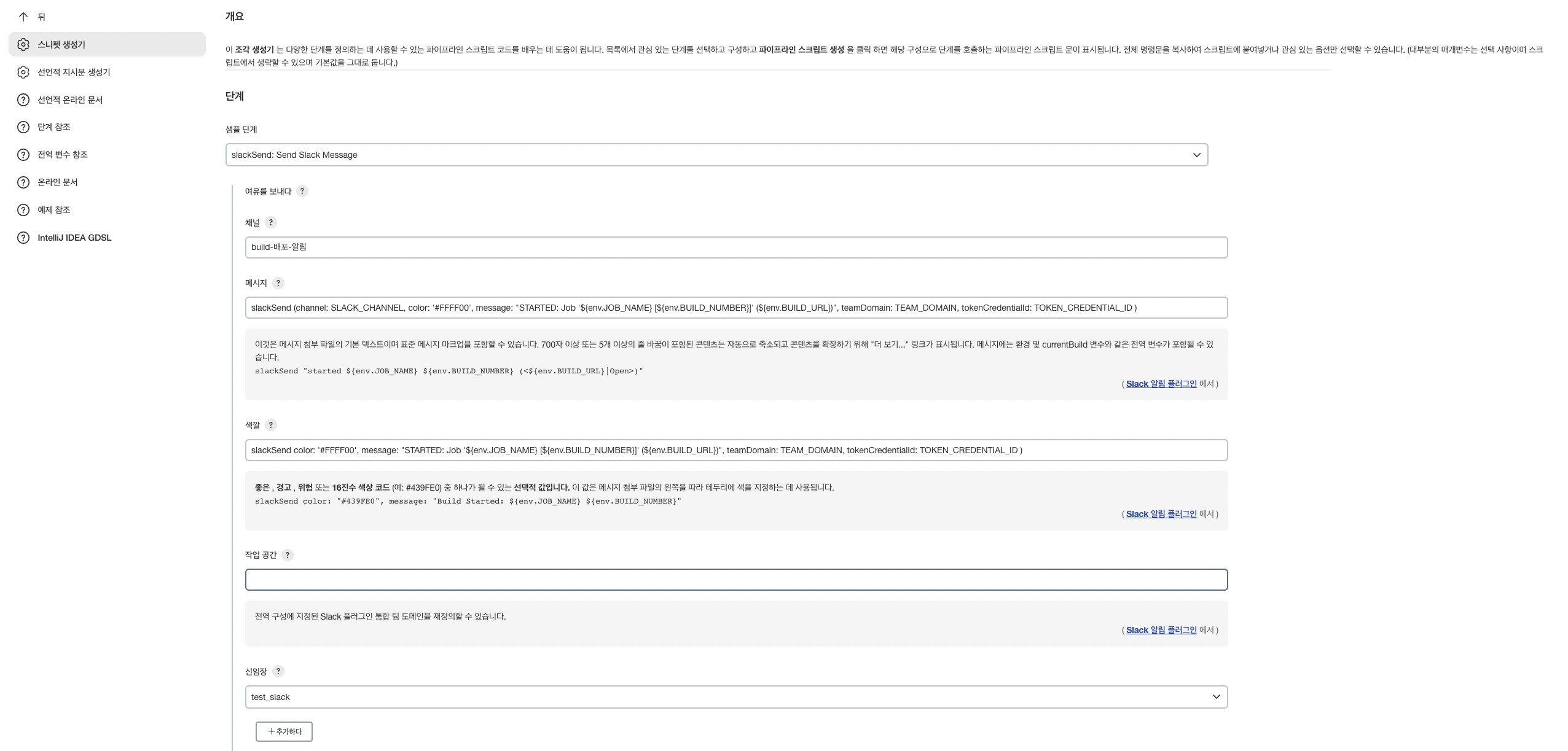Expand the test_slack credentials dropdown

[735, 697]
